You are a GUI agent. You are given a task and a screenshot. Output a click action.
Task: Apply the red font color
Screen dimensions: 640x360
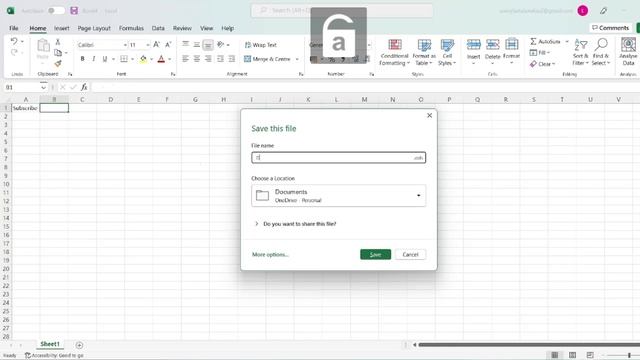tap(161, 59)
